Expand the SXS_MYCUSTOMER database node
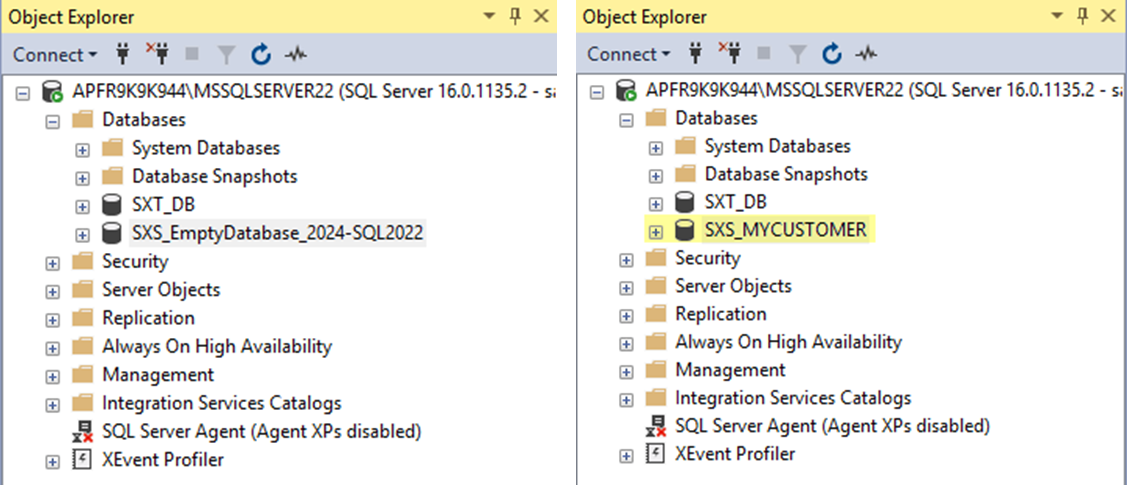The image size is (1127, 485). (656, 231)
